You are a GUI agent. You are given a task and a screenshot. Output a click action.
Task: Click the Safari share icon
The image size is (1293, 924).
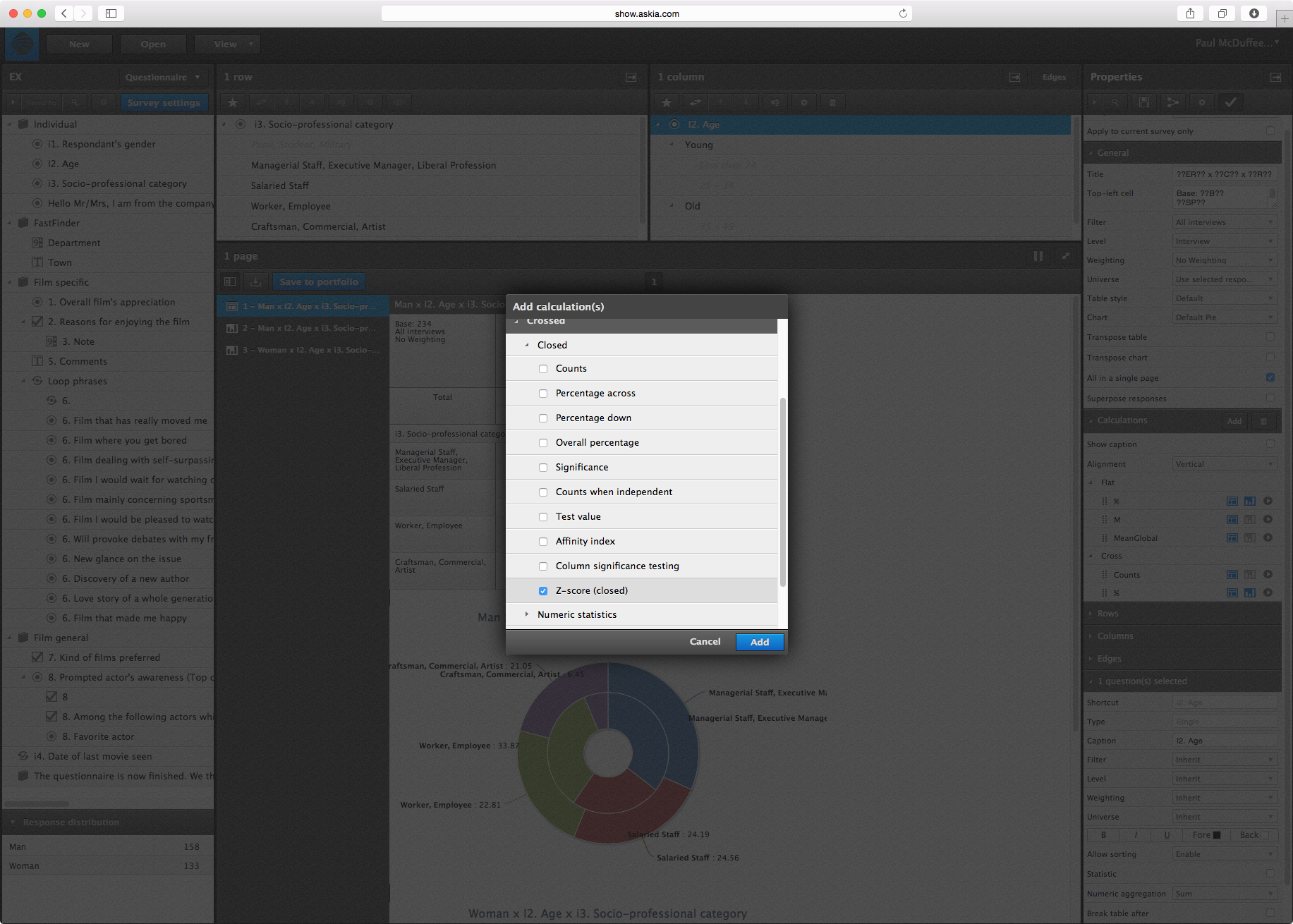pos(1190,13)
